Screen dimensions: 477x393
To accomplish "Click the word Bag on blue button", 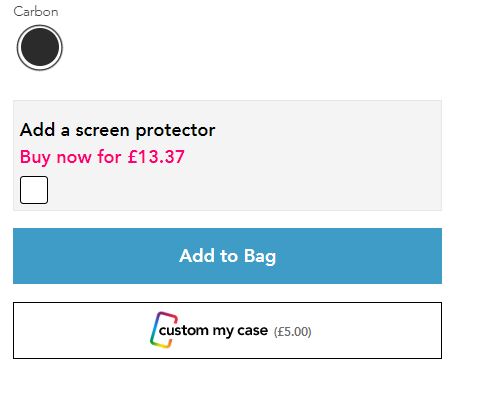I will (x=260, y=257).
